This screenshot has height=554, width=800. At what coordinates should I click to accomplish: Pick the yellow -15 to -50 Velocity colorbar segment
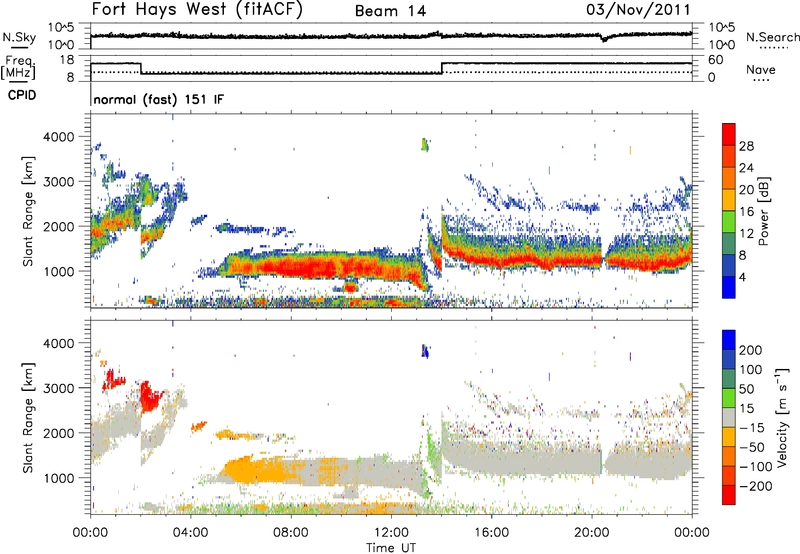tap(729, 437)
